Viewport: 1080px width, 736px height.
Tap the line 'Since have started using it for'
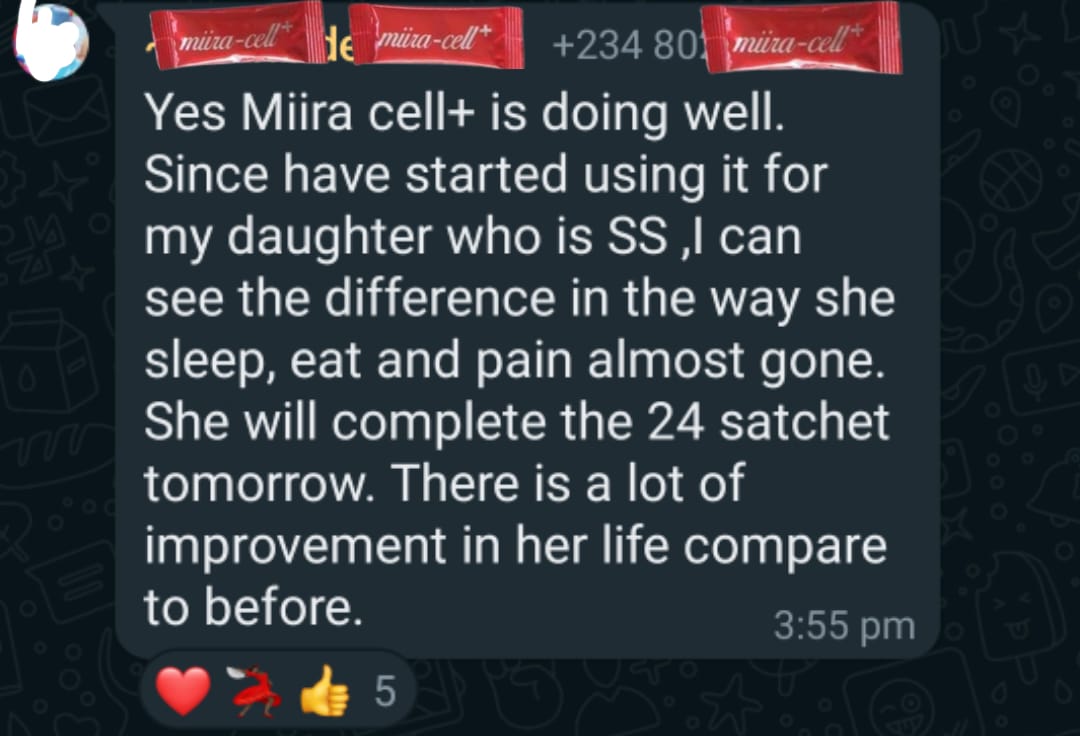click(x=486, y=176)
